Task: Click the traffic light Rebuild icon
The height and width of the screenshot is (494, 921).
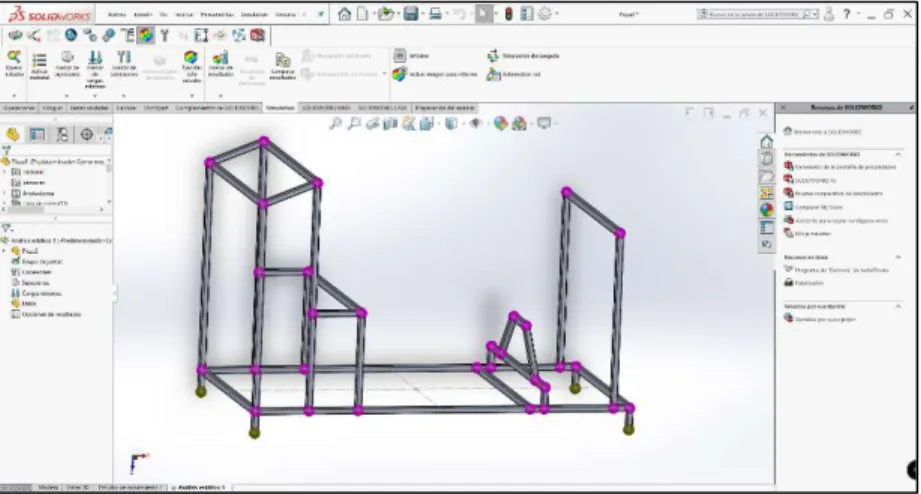Action: [x=509, y=14]
